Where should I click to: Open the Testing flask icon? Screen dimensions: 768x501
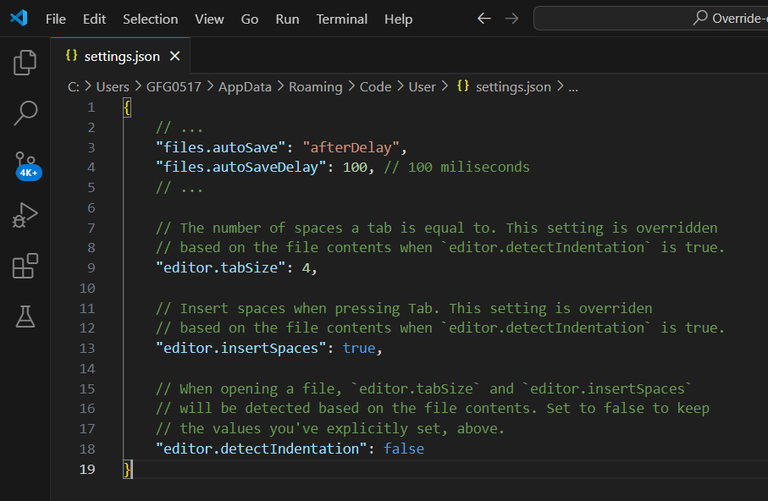25,318
